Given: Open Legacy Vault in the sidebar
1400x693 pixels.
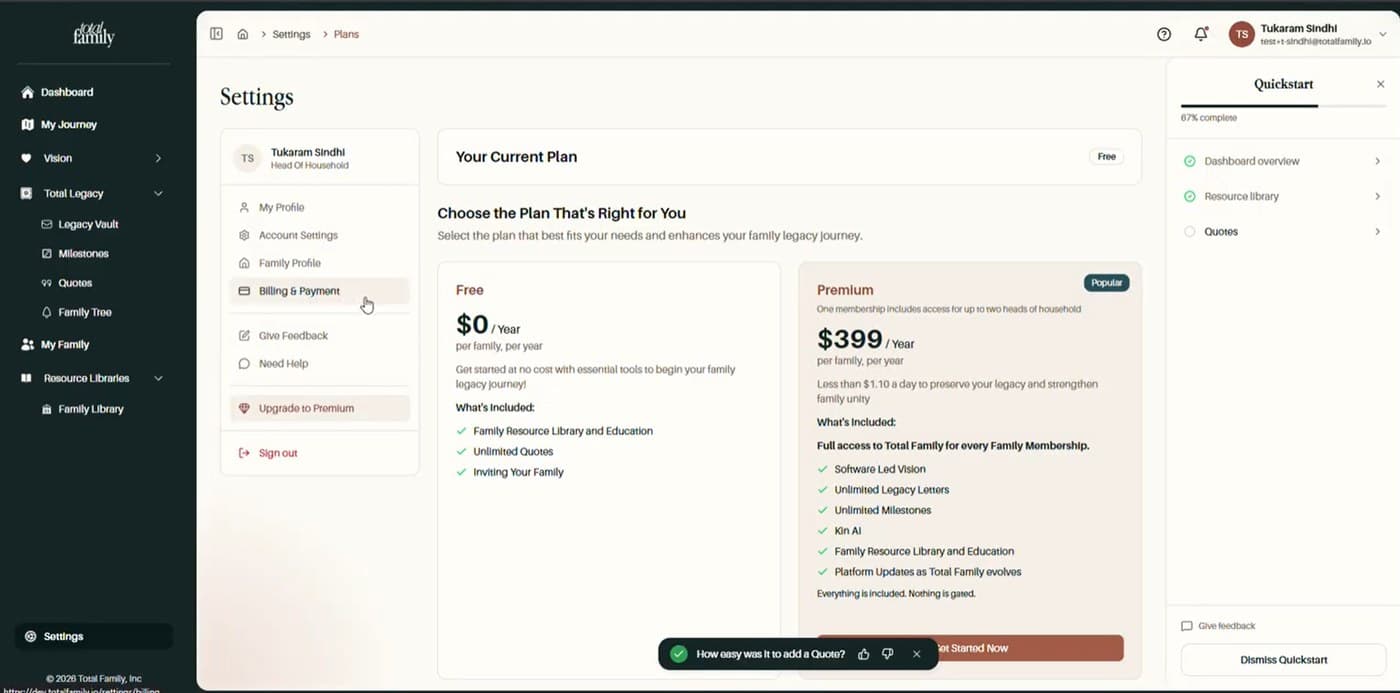Looking at the screenshot, I should click(x=88, y=225).
